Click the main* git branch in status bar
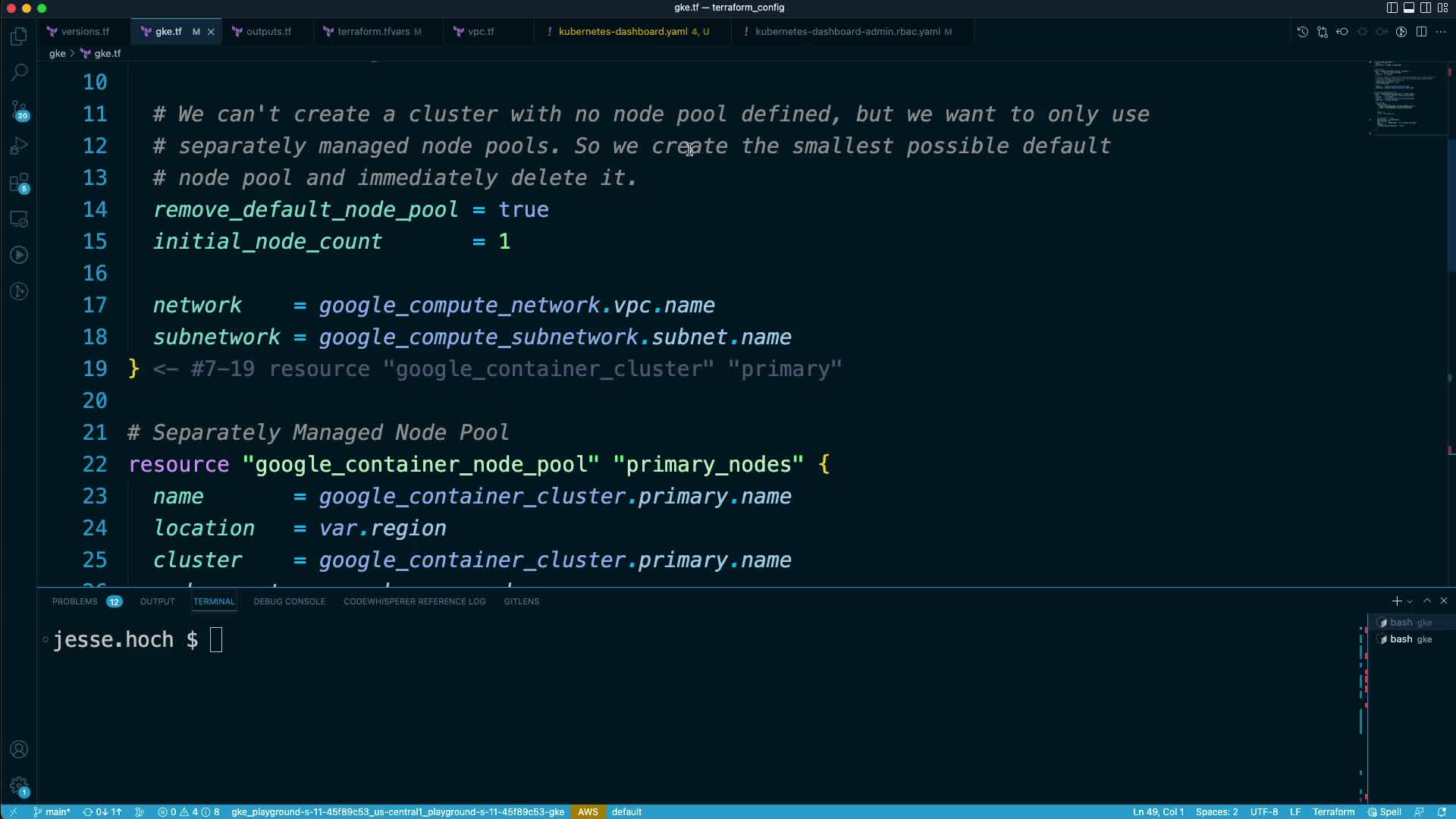The width and height of the screenshot is (1456, 819). (52, 812)
